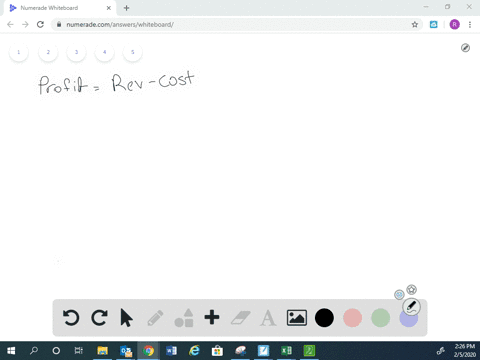Open Windows taskbar search

point(34,351)
